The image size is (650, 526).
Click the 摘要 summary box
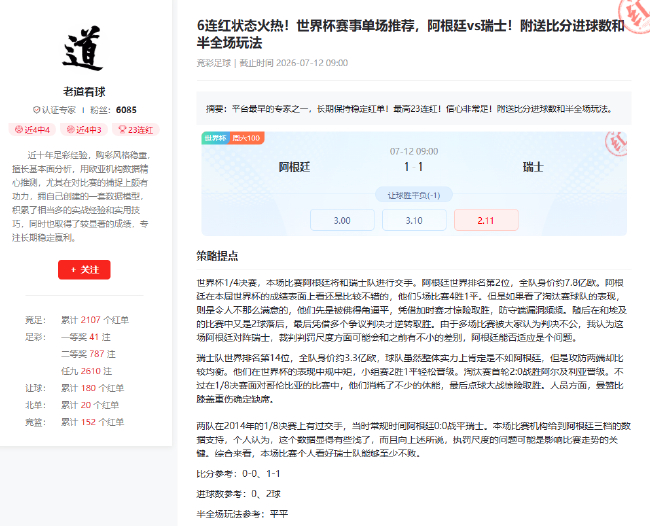point(414,109)
